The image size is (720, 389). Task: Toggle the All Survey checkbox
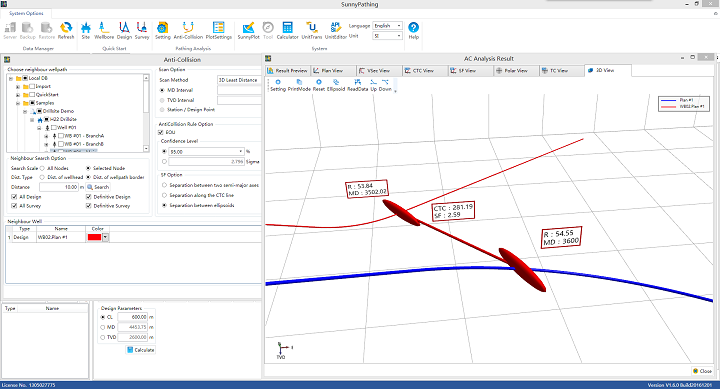click(x=14, y=206)
